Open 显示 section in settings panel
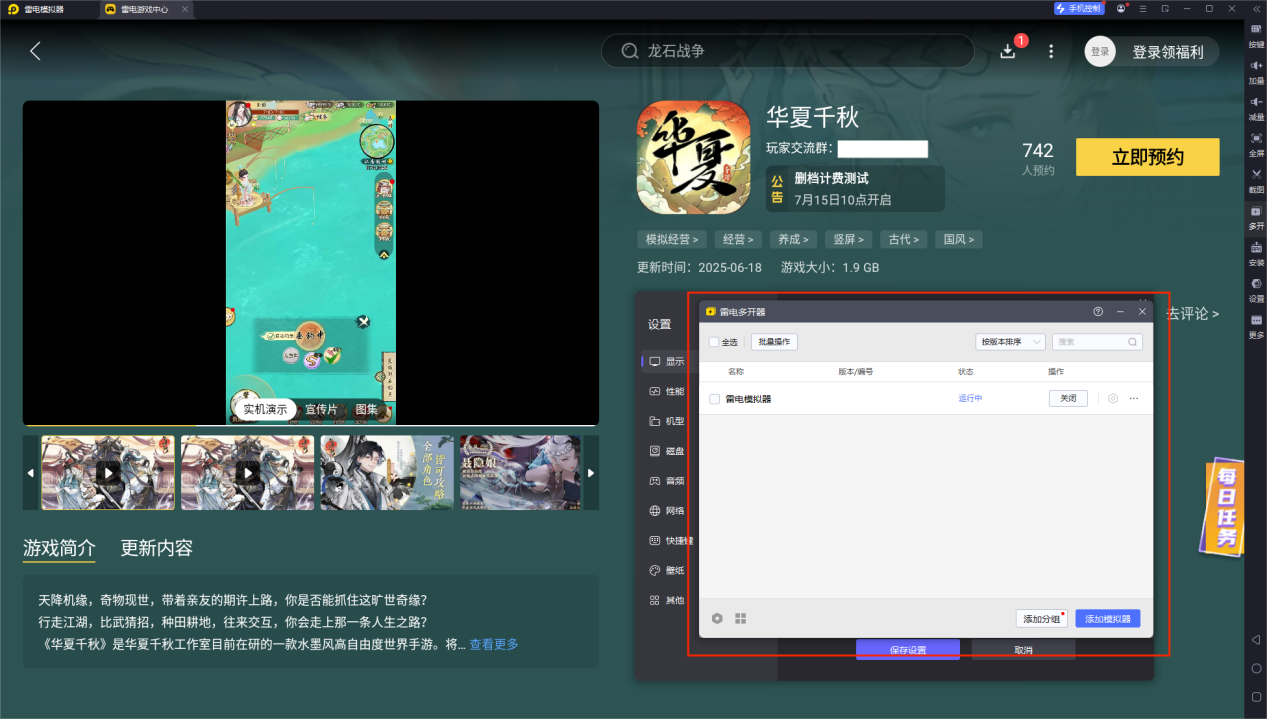 point(667,361)
